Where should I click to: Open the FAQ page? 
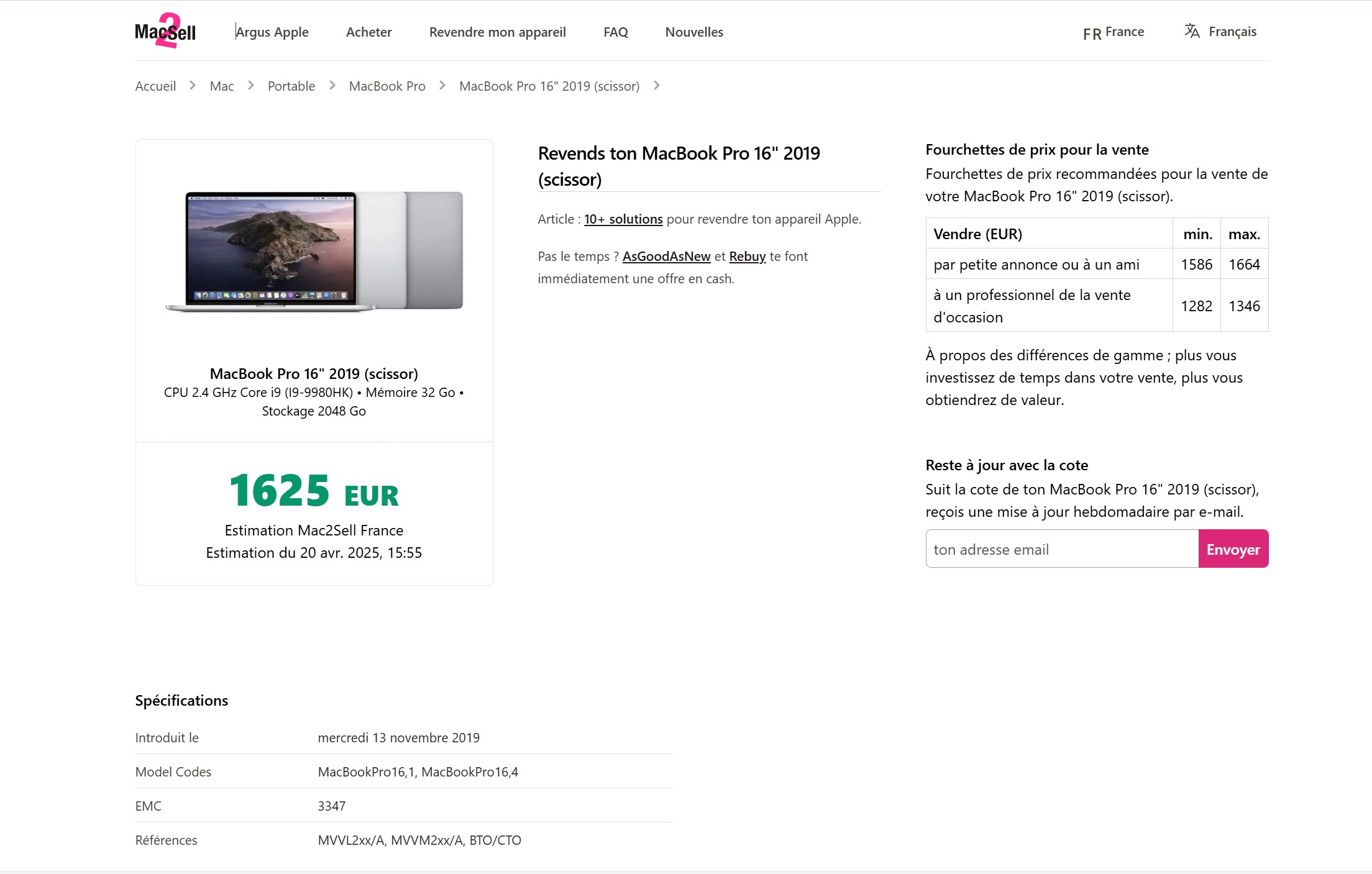615,32
